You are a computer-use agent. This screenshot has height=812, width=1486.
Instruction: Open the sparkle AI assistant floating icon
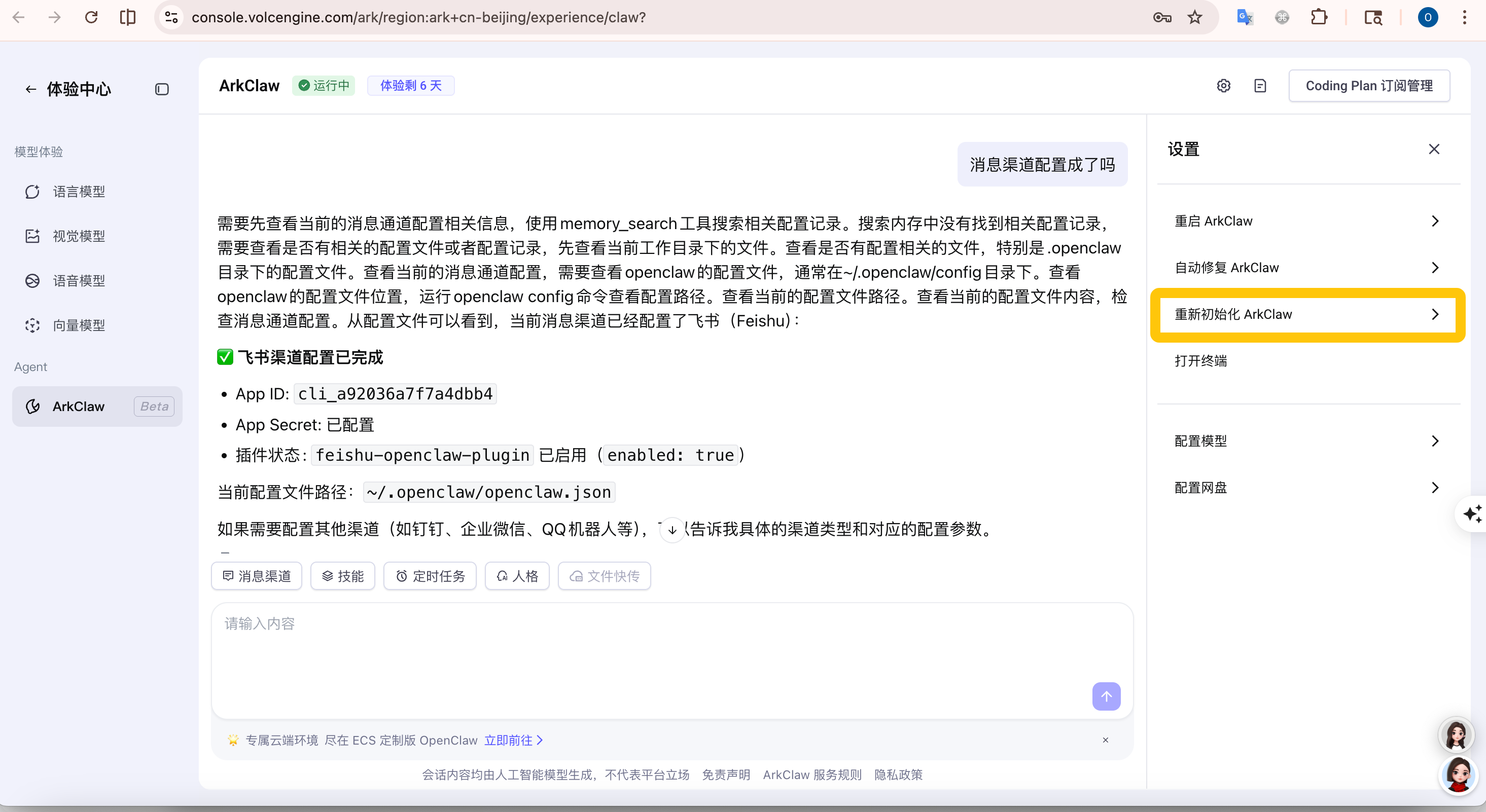click(x=1472, y=513)
